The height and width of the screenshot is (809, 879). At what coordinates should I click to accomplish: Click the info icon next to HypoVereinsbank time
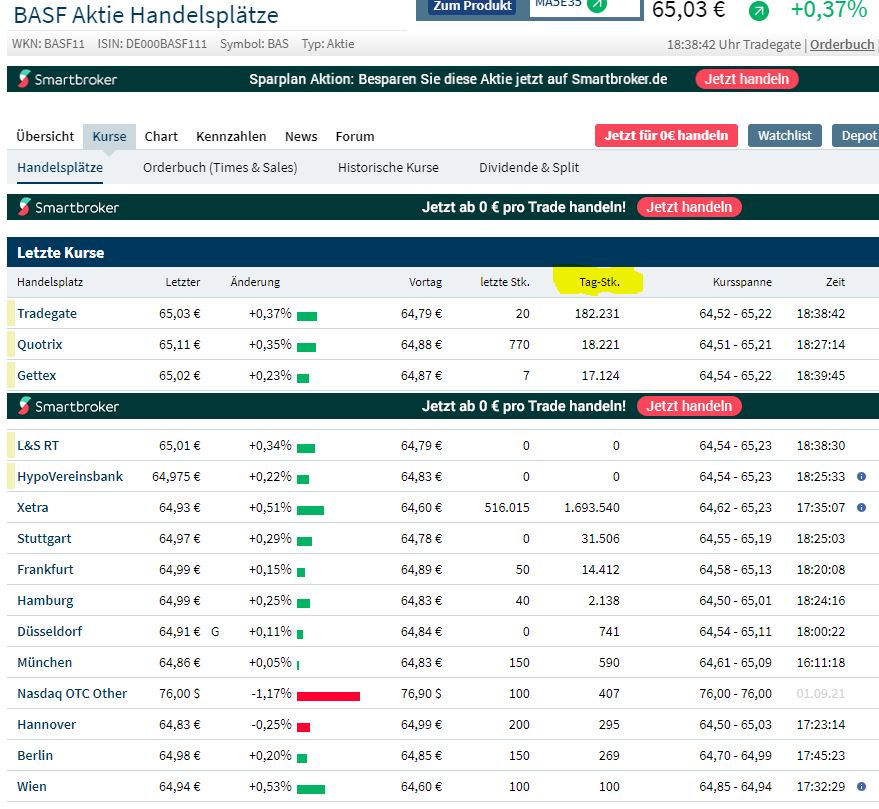point(861,477)
